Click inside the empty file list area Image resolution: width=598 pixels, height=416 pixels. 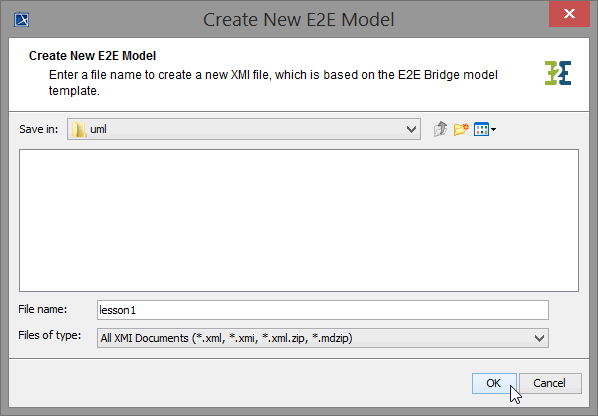pyautogui.click(x=299, y=220)
